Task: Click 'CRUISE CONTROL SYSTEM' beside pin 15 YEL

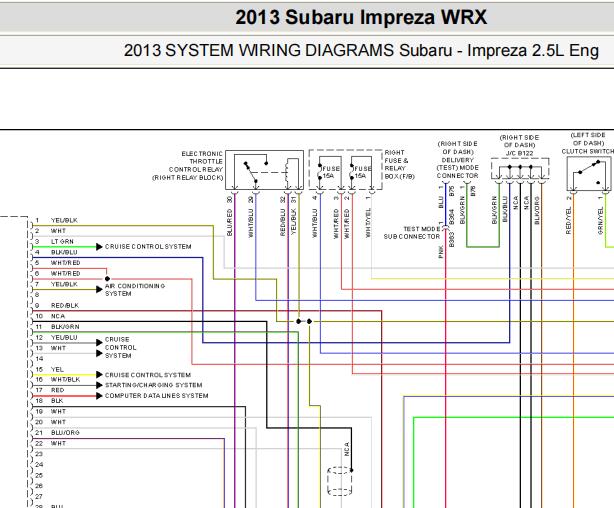Action: click(148, 375)
